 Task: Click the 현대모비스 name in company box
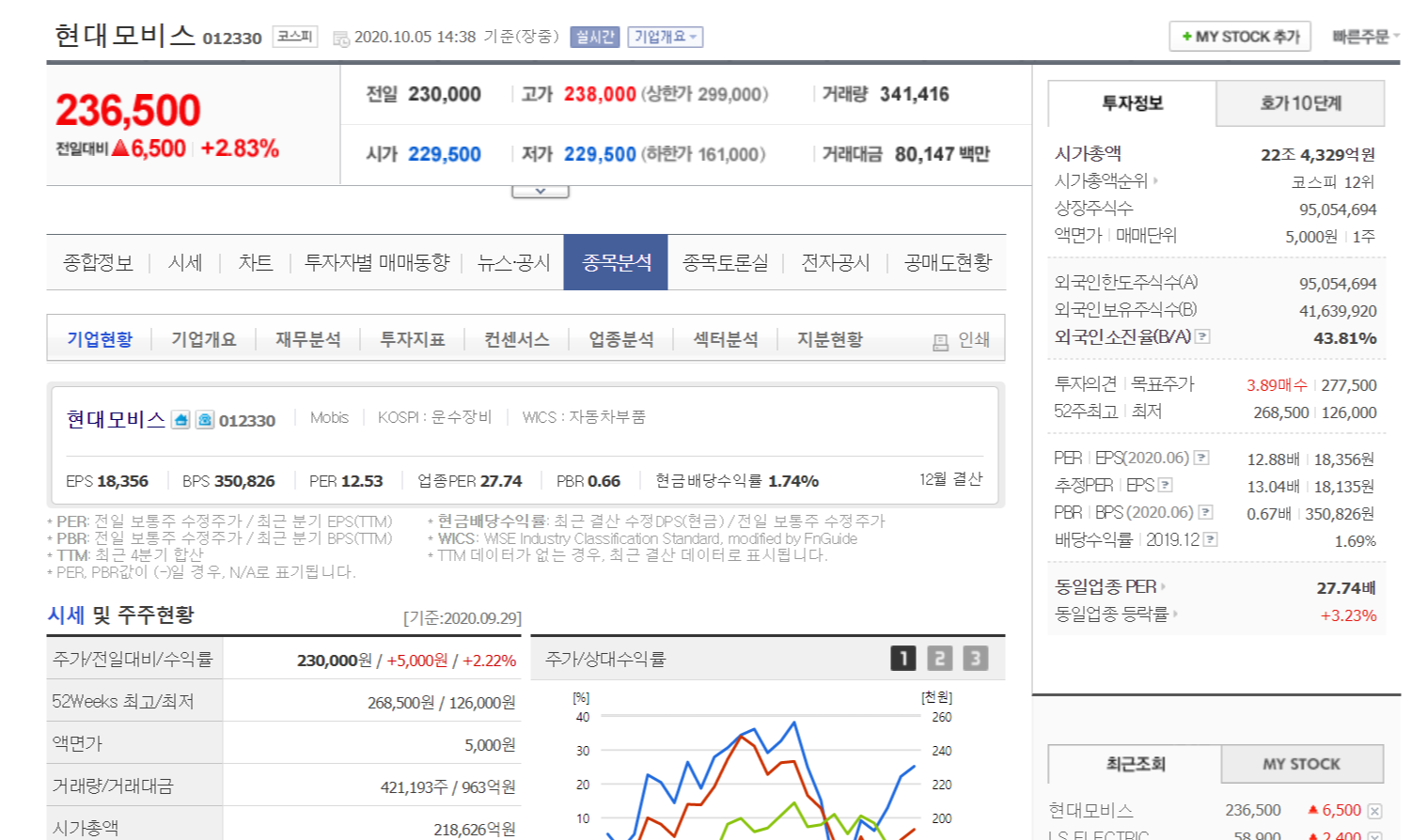coord(116,419)
